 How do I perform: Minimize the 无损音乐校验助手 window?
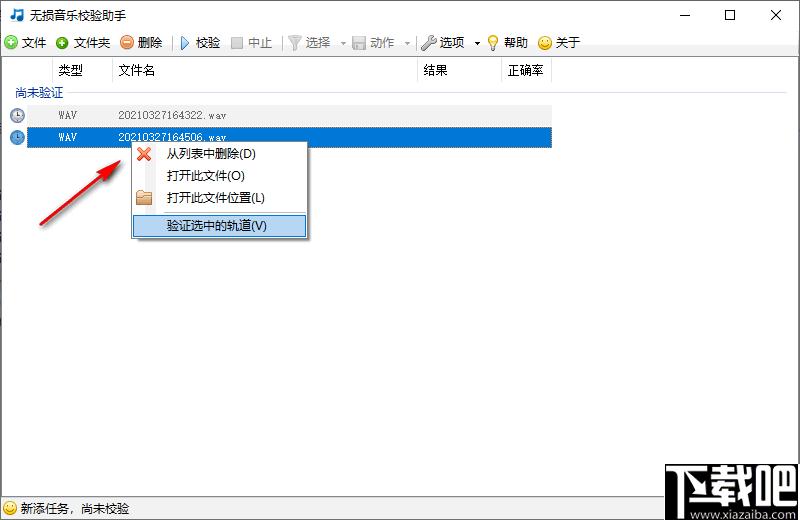pos(685,15)
